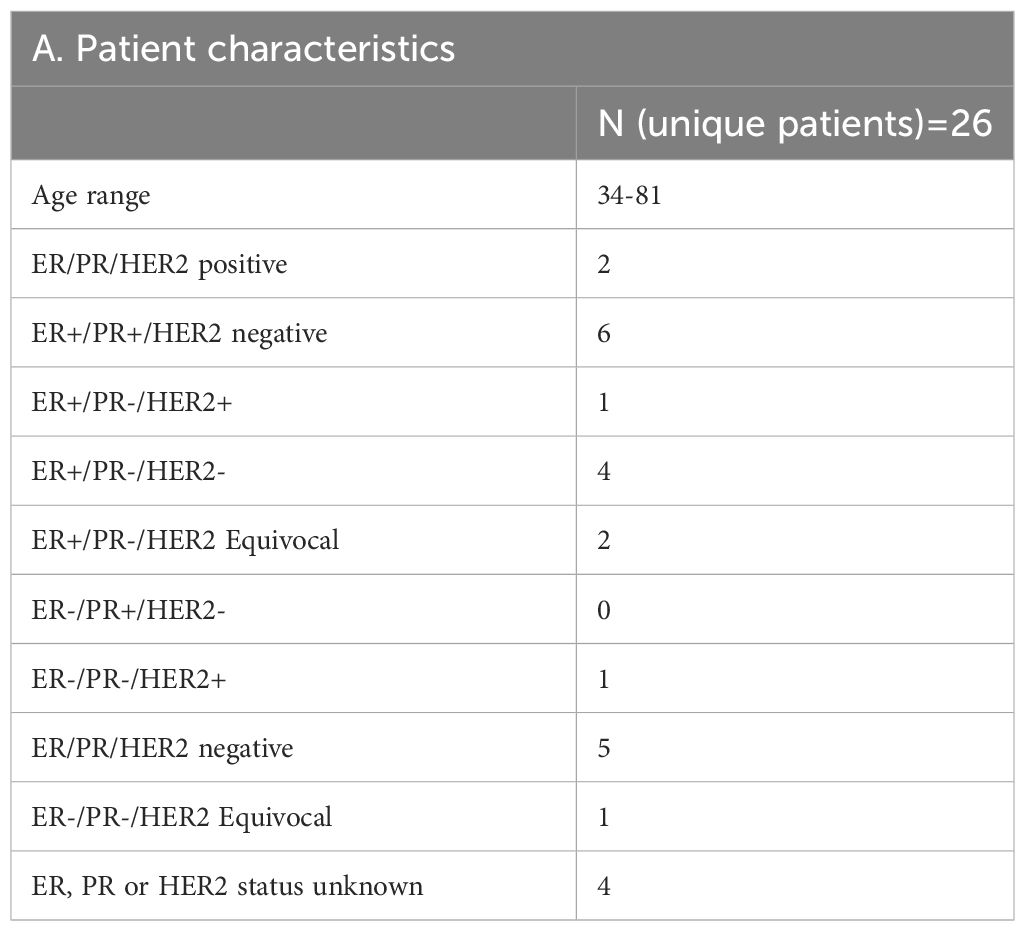The width and height of the screenshot is (1025, 931).
Task: Select the 'N (unique patients)=26' column header
Action: click(795, 123)
